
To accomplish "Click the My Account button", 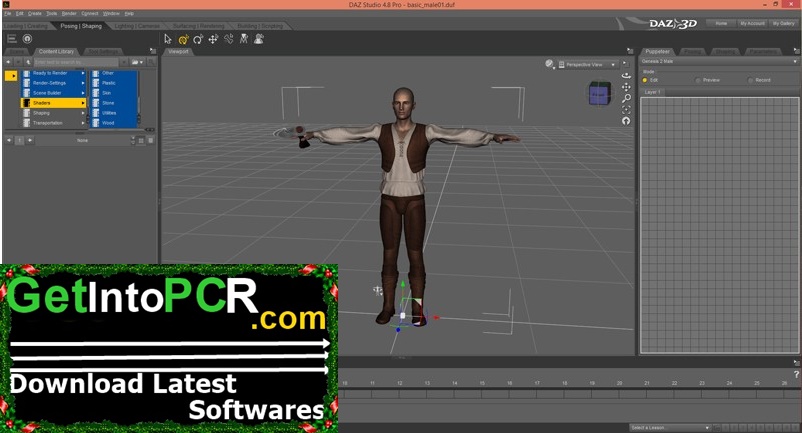I will pos(752,24).
